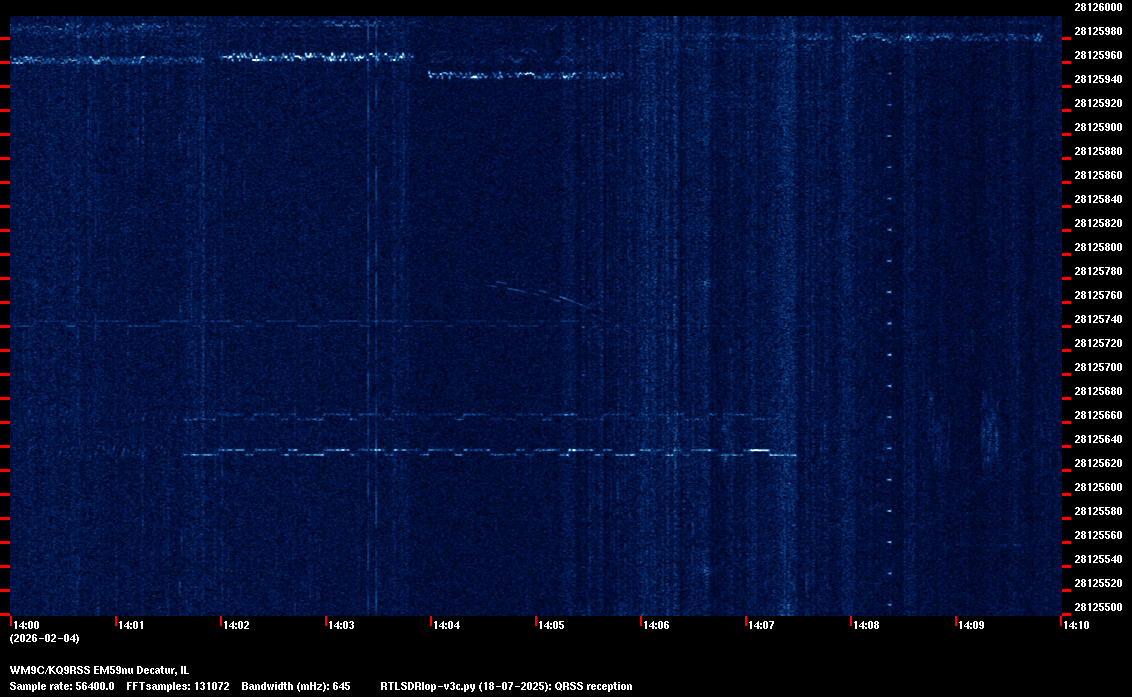Click the brightest white dash near 14:07

(x=759, y=451)
